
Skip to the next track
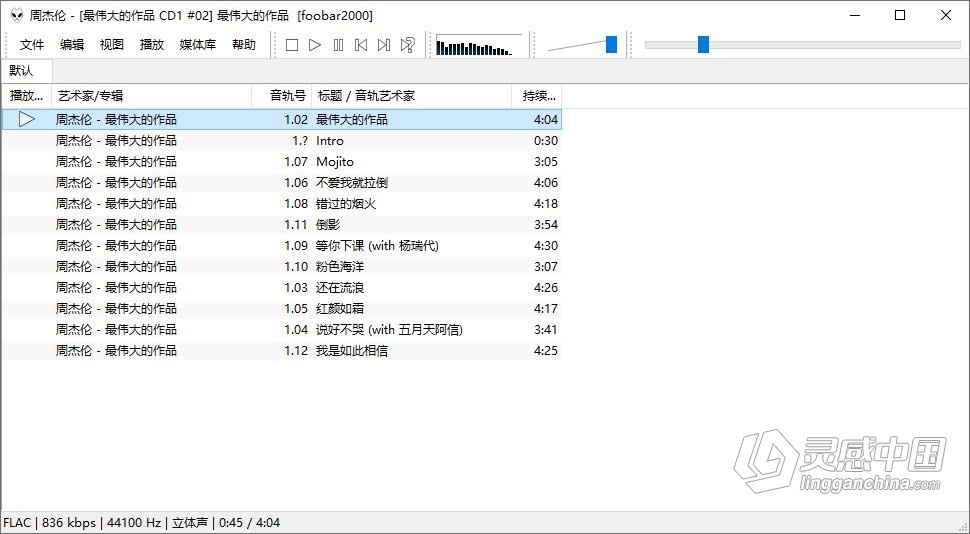click(384, 45)
